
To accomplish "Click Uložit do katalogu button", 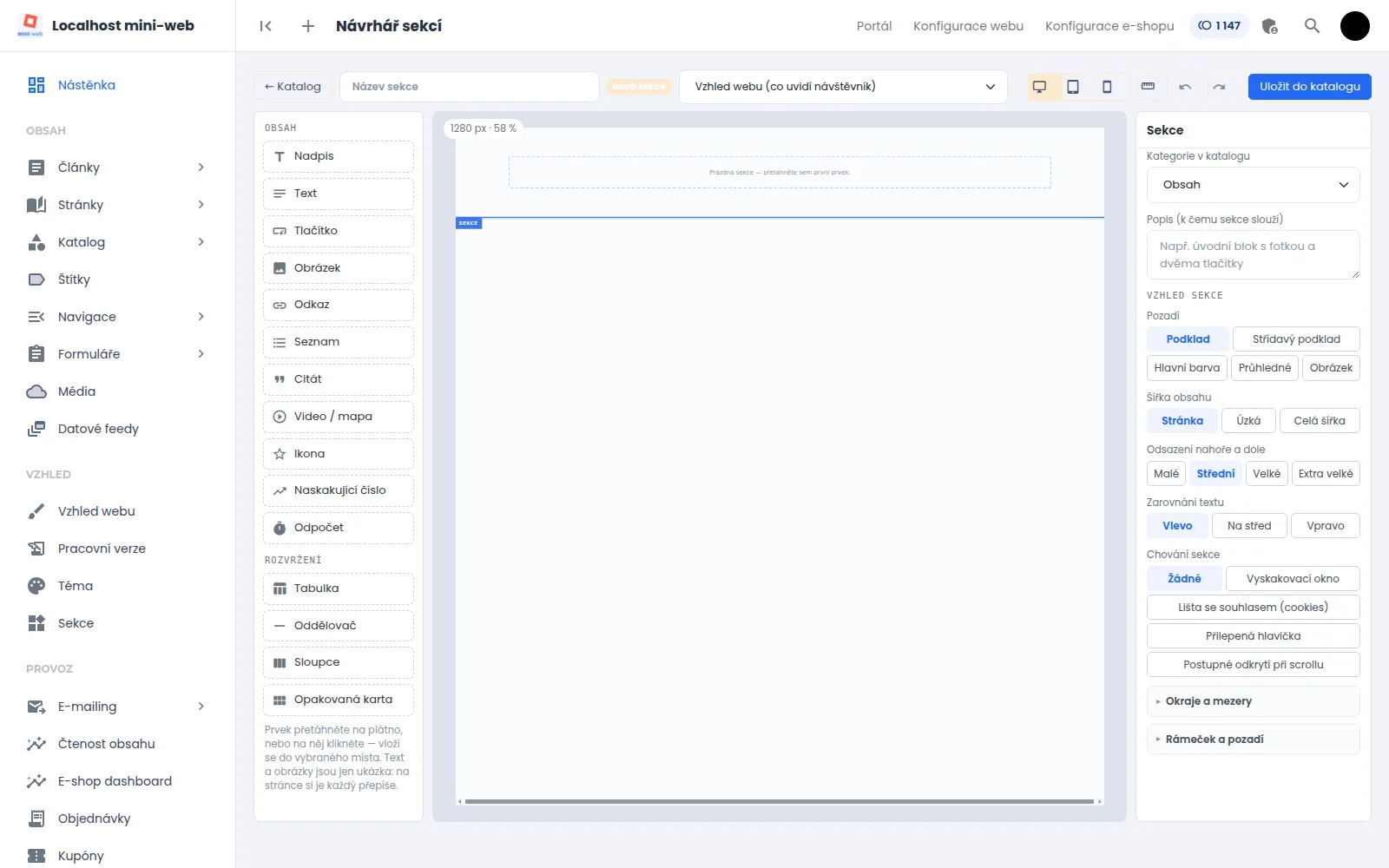I will tap(1309, 87).
